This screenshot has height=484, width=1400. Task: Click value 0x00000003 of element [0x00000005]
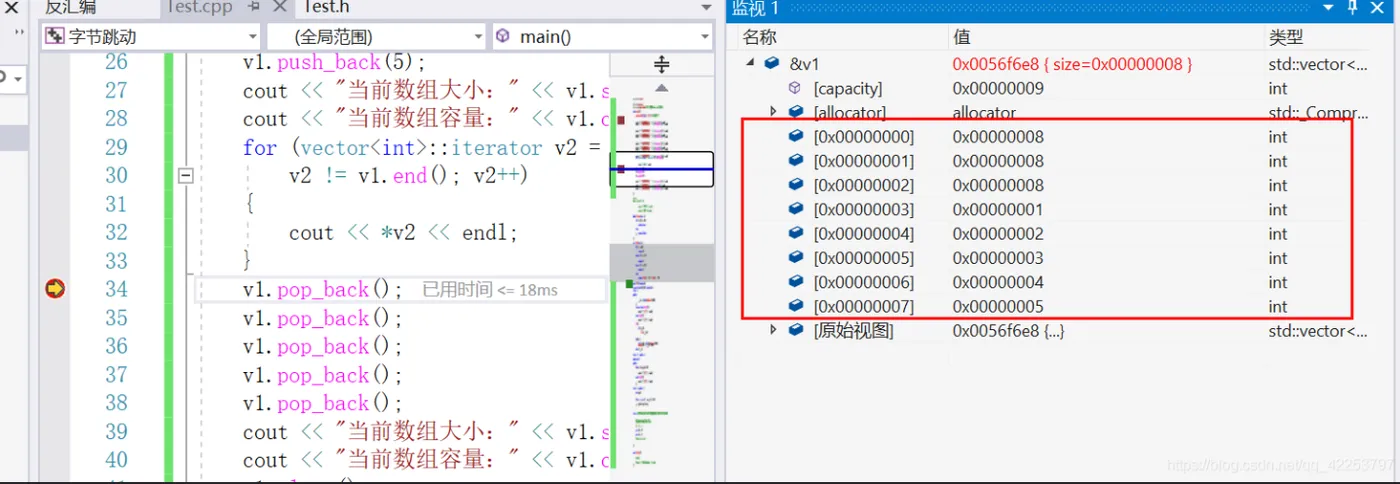tap(998, 258)
